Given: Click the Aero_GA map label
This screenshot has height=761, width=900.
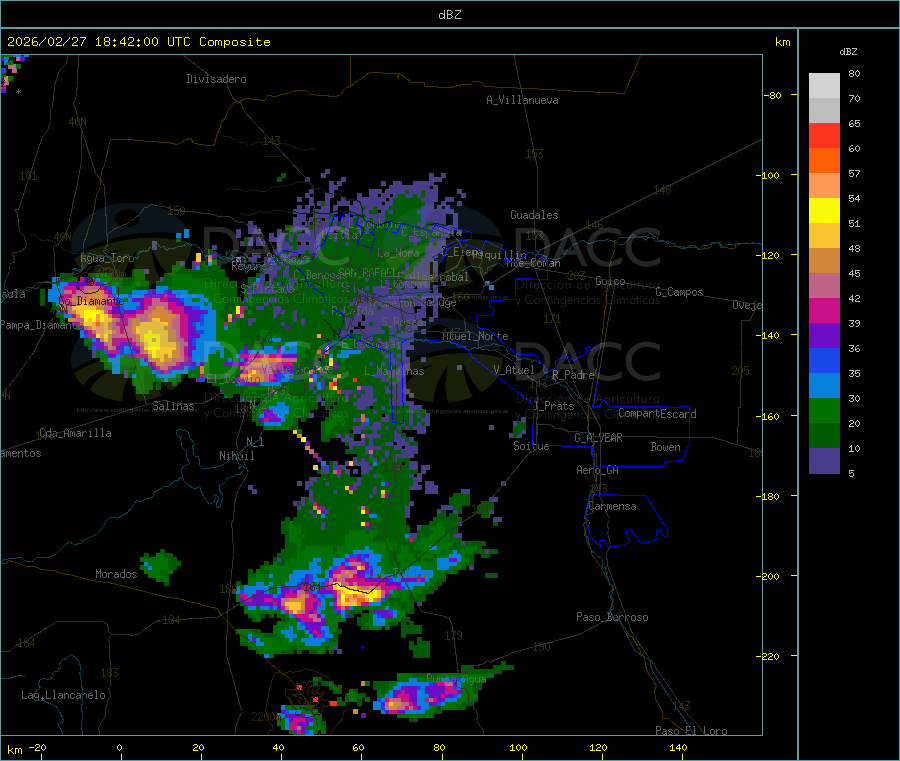Looking at the screenshot, I should point(598,471).
